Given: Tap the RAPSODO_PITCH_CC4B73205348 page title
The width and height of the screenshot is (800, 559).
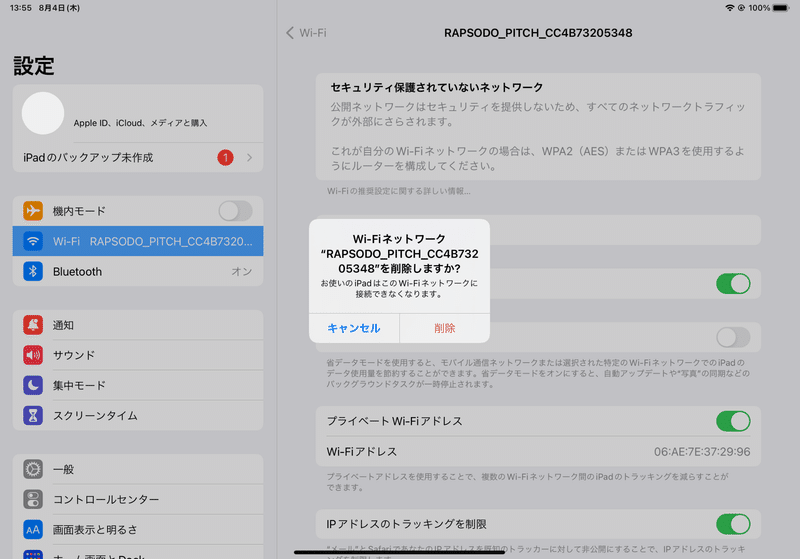Looking at the screenshot, I should click(538, 33).
